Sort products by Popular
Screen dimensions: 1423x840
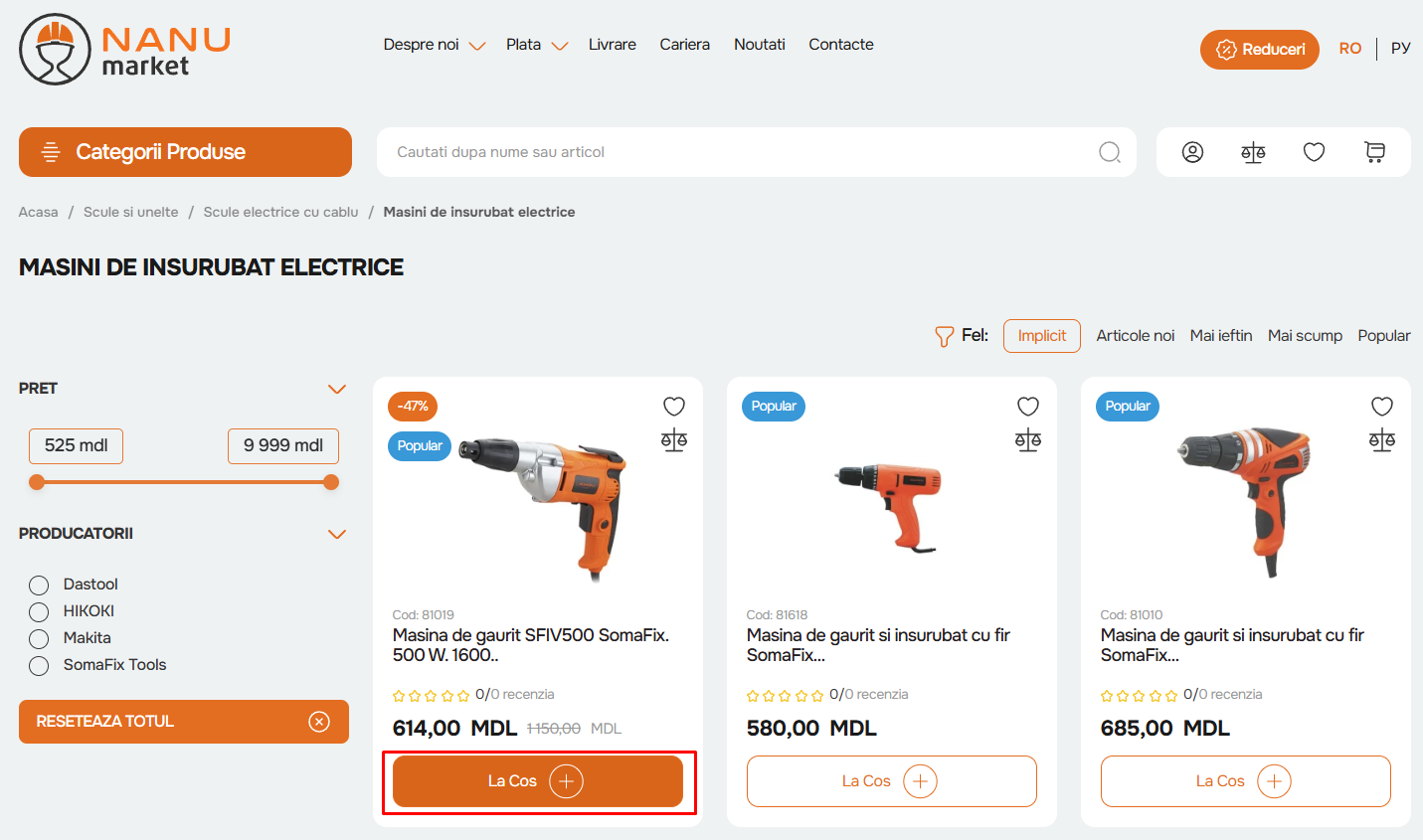(1384, 336)
